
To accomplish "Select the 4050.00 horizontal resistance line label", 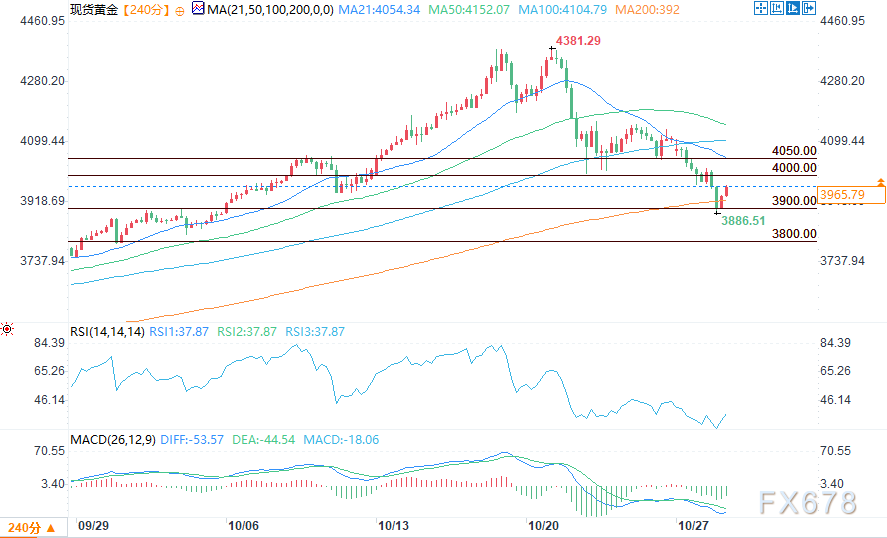I will pos(794,151).
